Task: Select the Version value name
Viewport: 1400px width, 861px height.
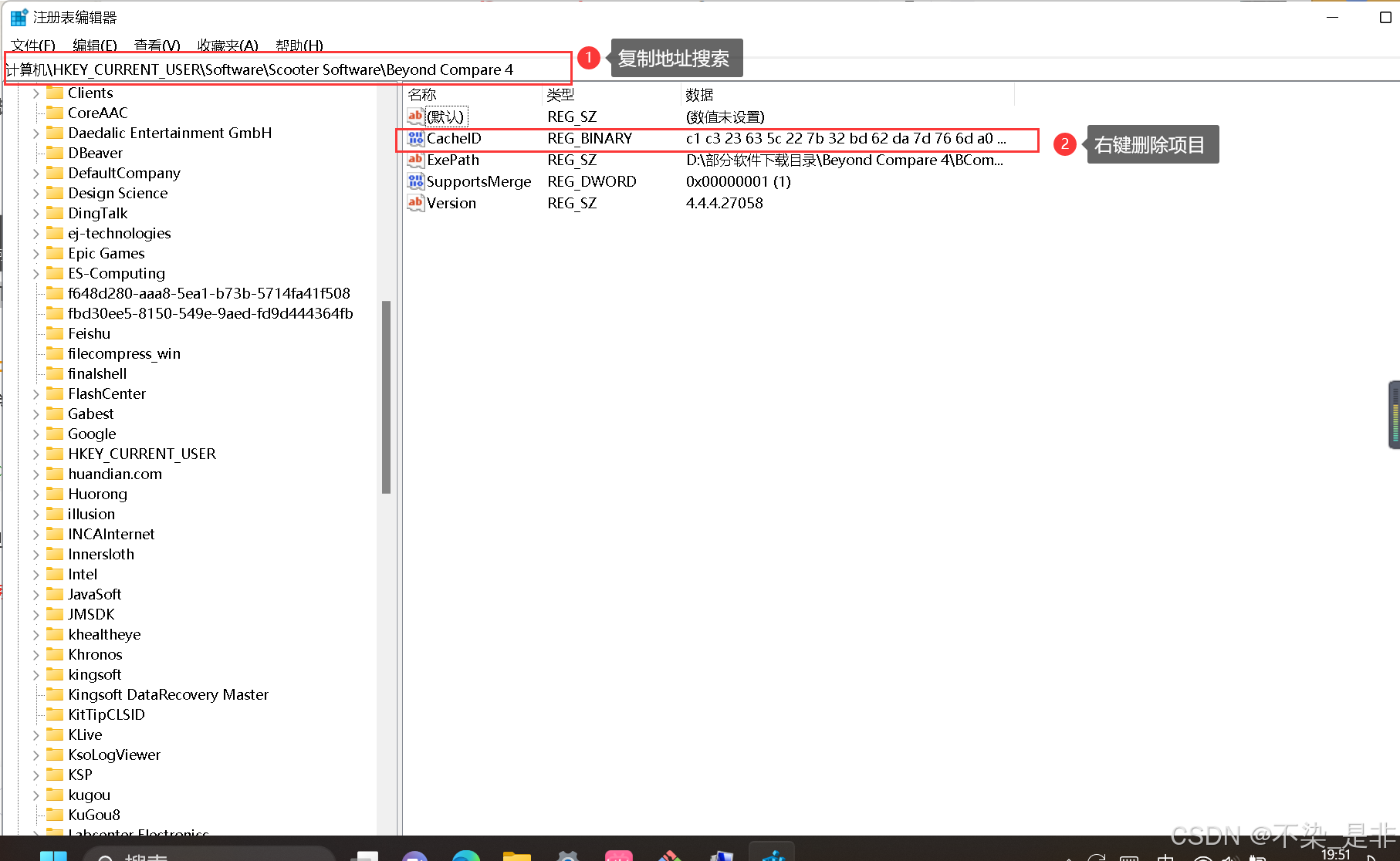Action: (451, 203)
